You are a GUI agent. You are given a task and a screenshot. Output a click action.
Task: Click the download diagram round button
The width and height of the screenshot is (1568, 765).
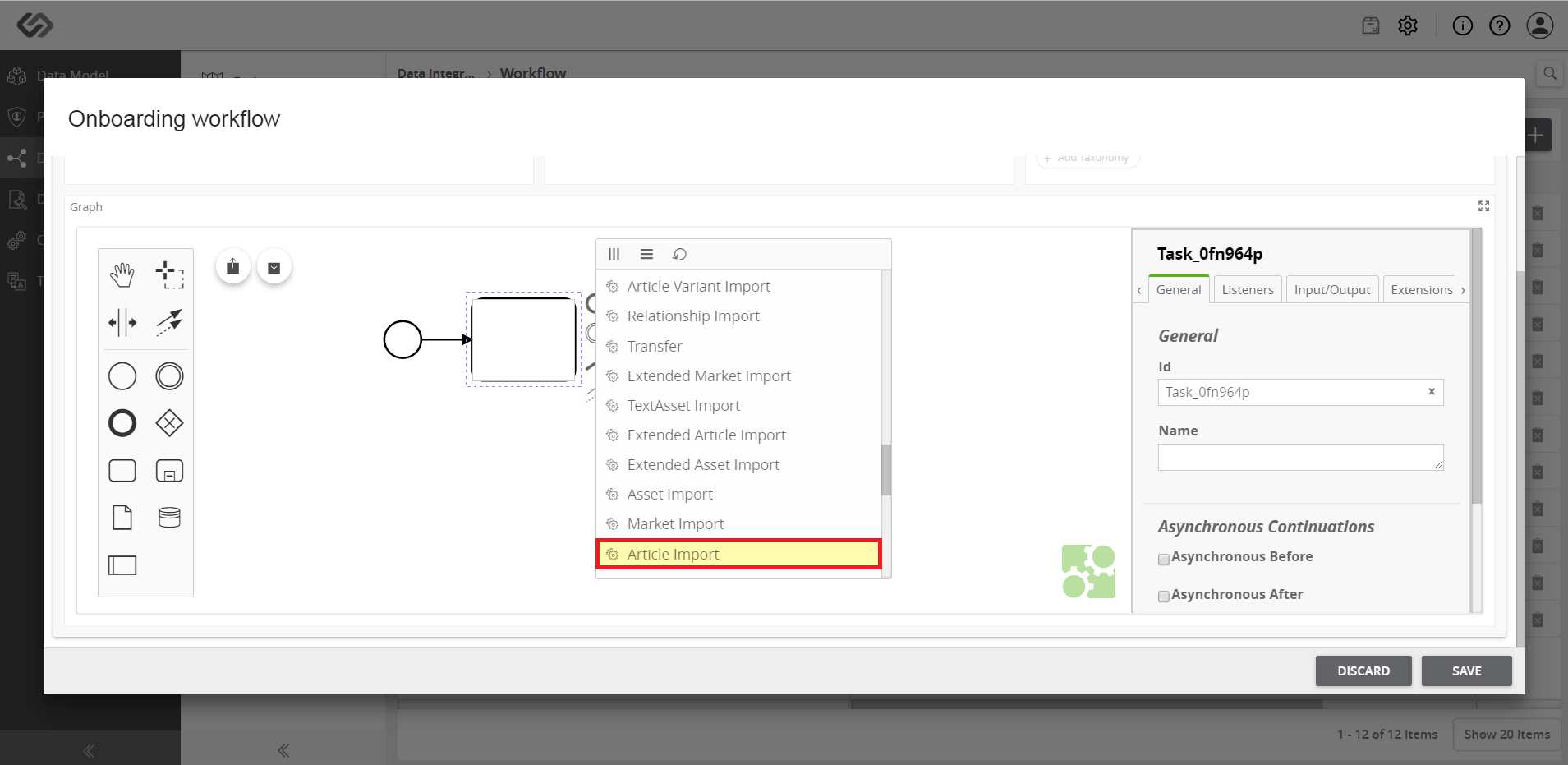point(274,266)
